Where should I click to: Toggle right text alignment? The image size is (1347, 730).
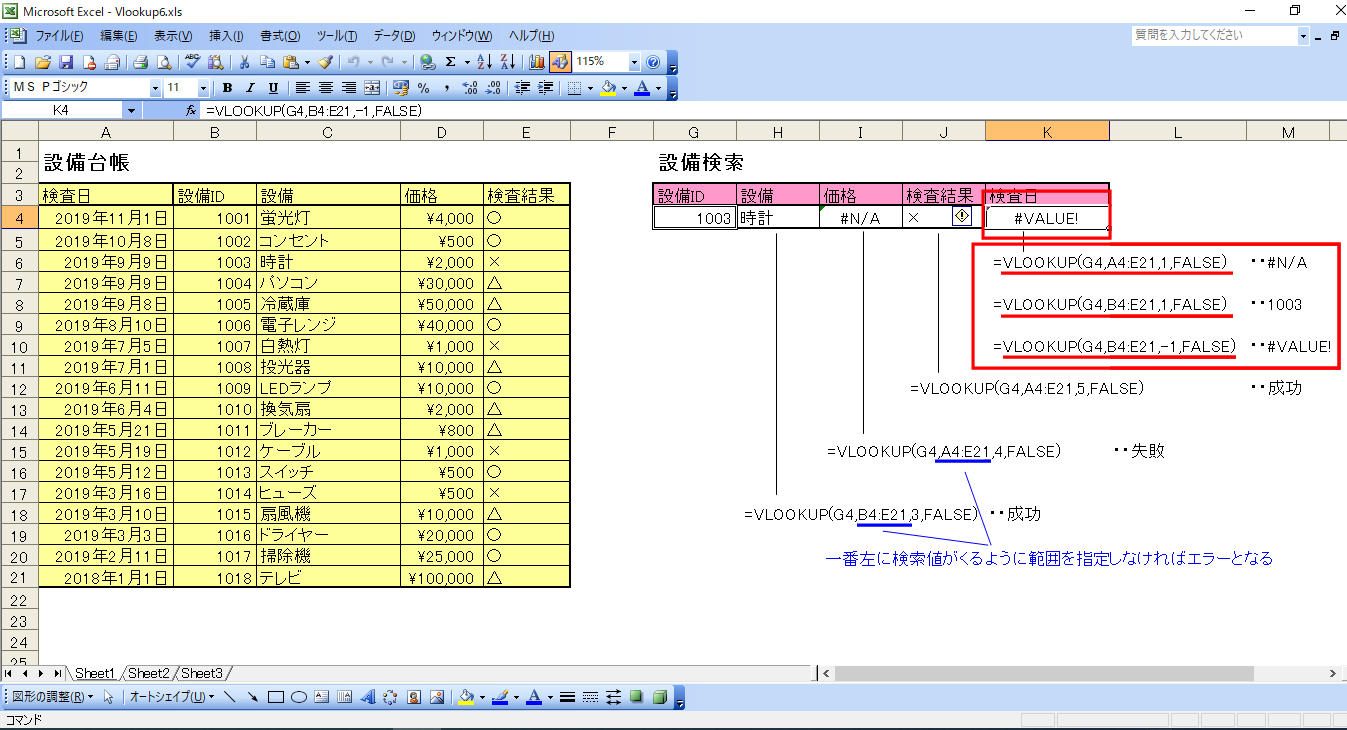click(x=349, y=88)
